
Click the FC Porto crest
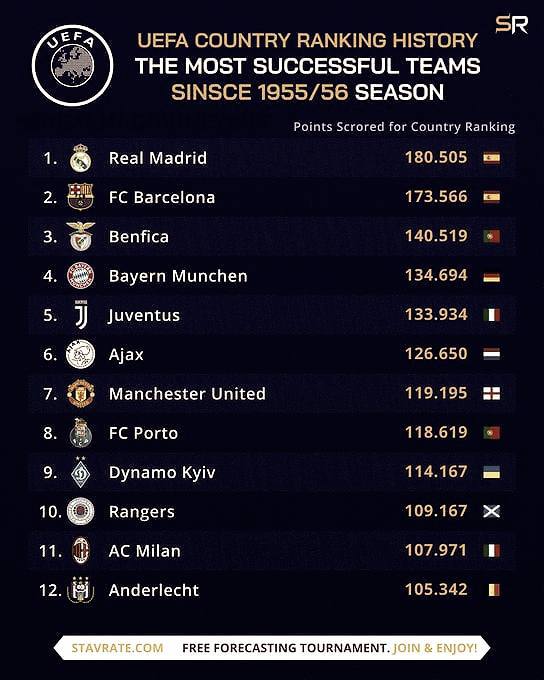(81, 433)
